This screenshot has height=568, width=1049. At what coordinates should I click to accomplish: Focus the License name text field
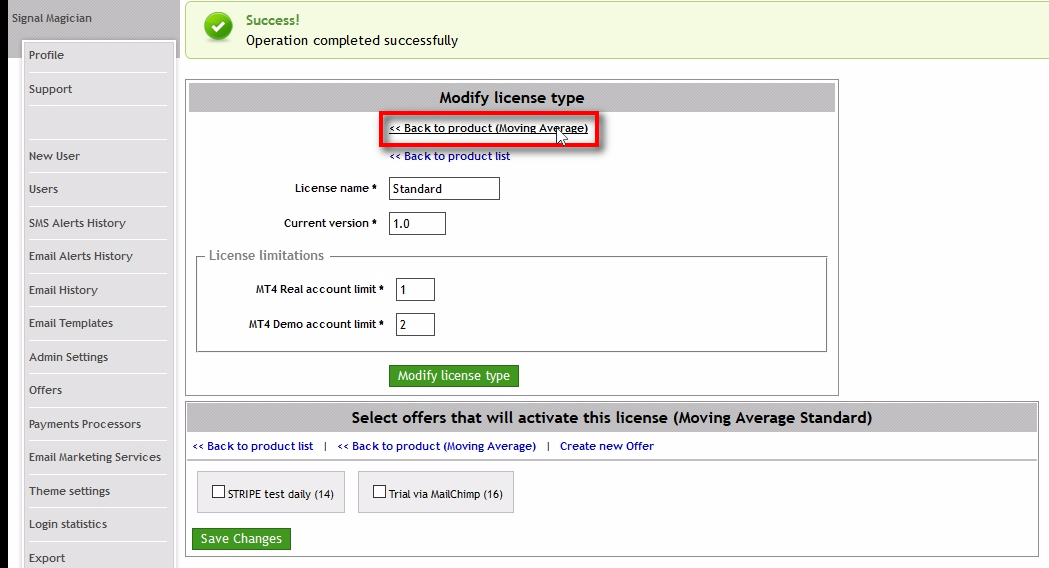click(443, 189)
